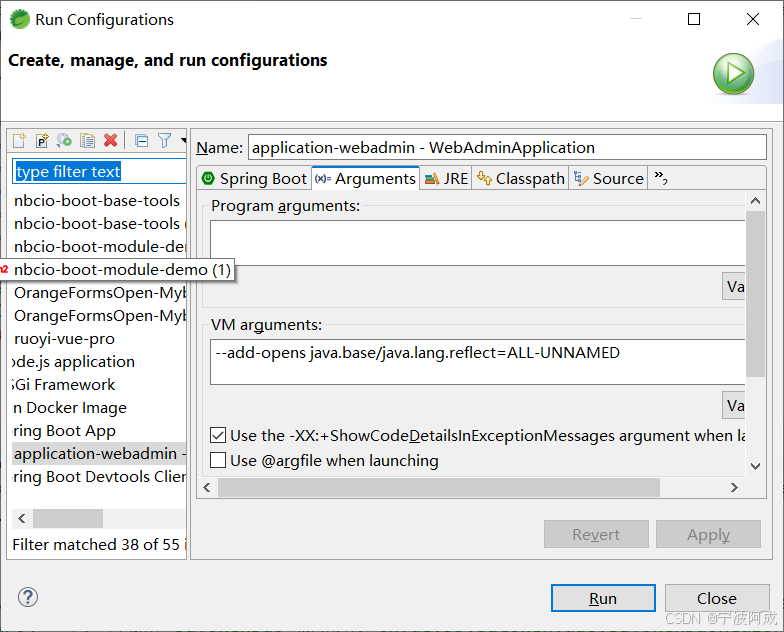Click the New prototype configuration icon
The width and height of the screenshot is (784, 632).
click(x=42, y=141)
